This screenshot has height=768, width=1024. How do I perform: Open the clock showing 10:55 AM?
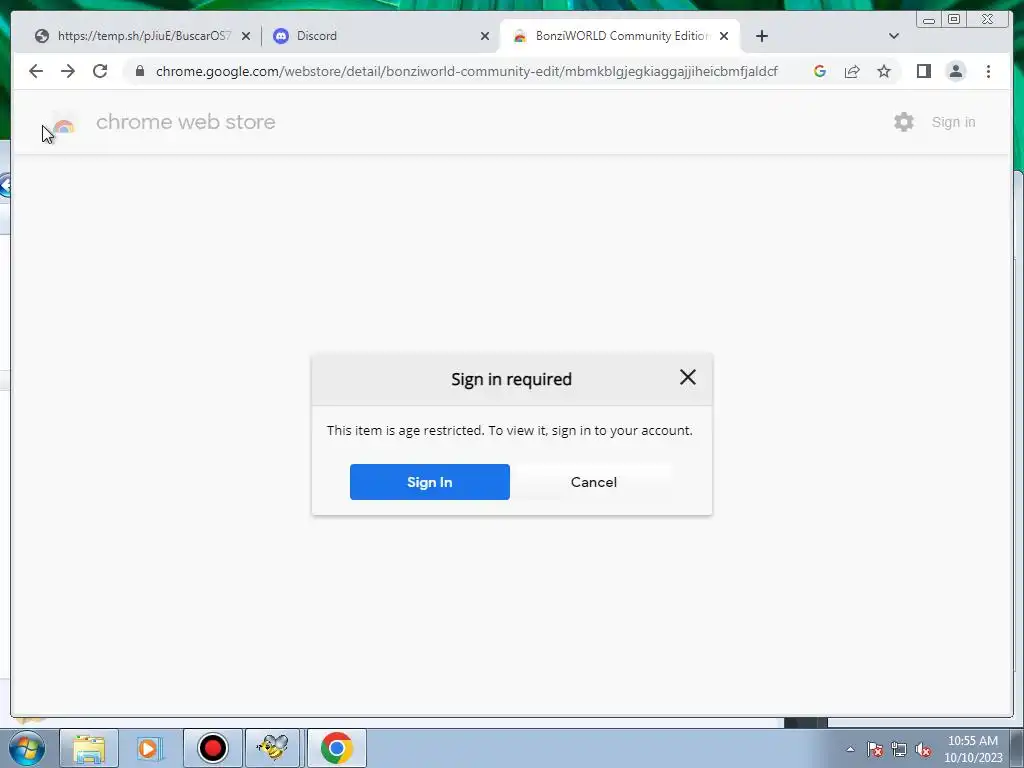tap(973, 748)
